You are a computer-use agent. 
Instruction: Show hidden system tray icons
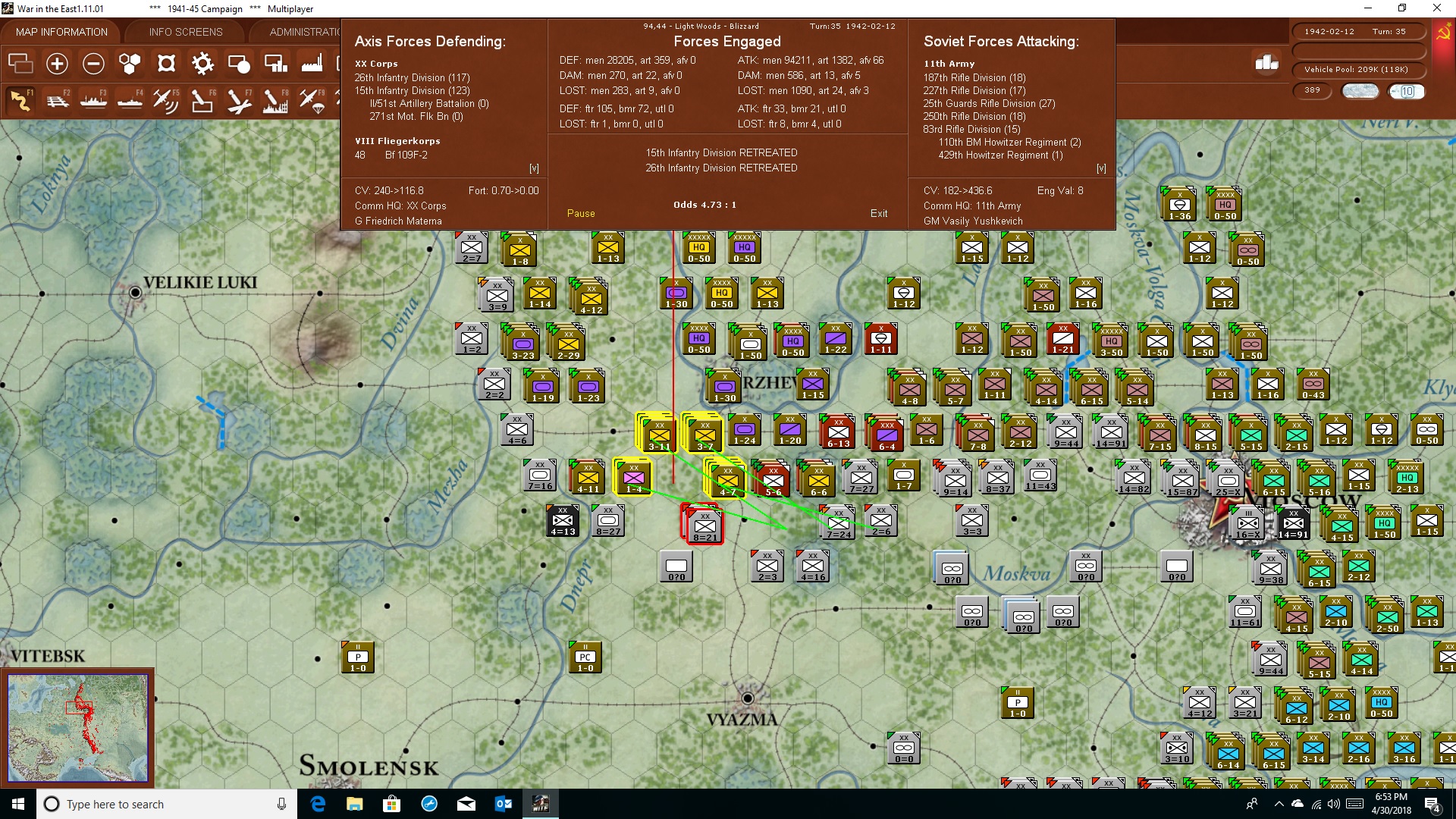(x=1279, y=804)
